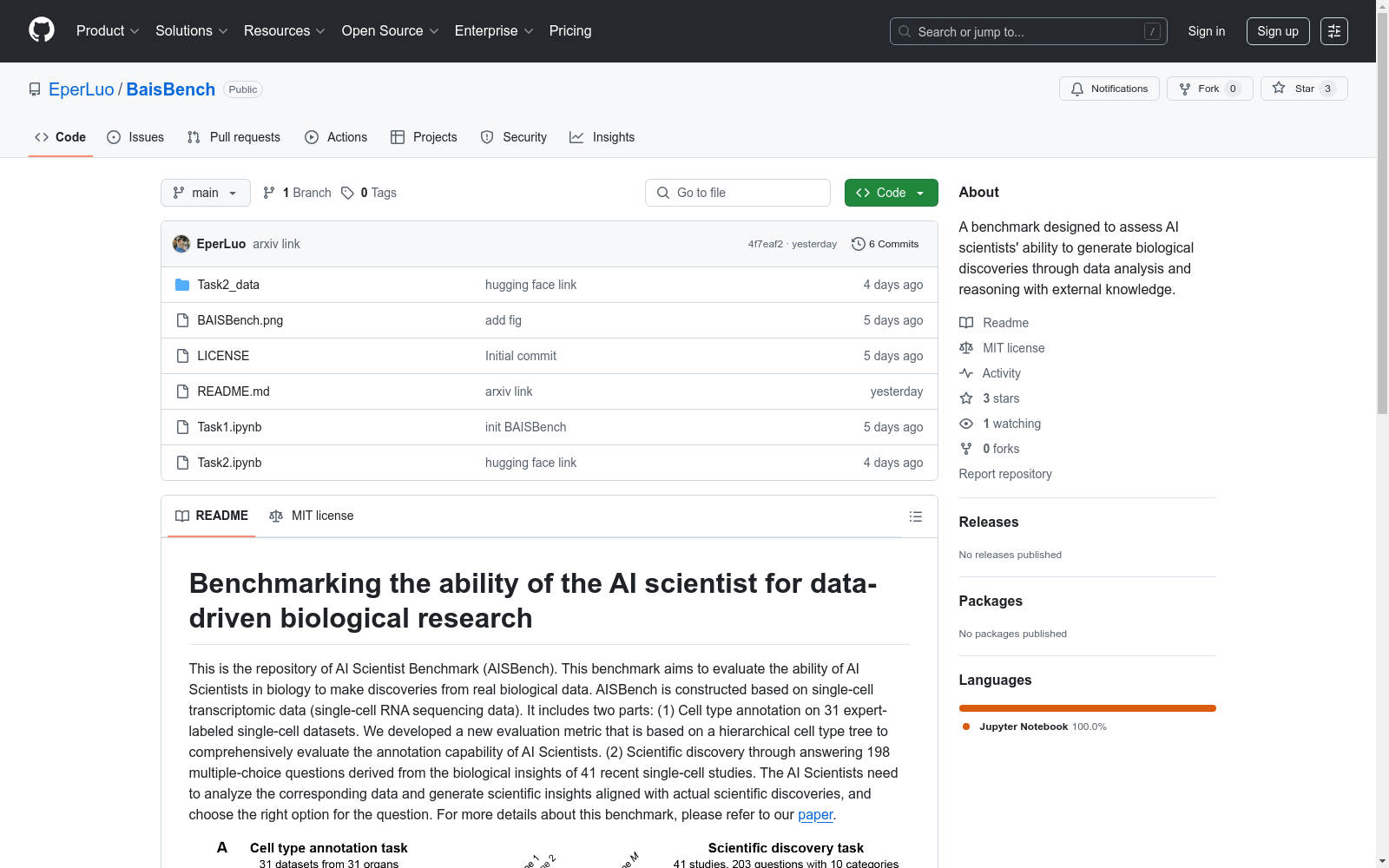This screenshot has width=1389, height=868.
Task: Click the EperLuo commit author avatar
Action: [x=181, y=244]
